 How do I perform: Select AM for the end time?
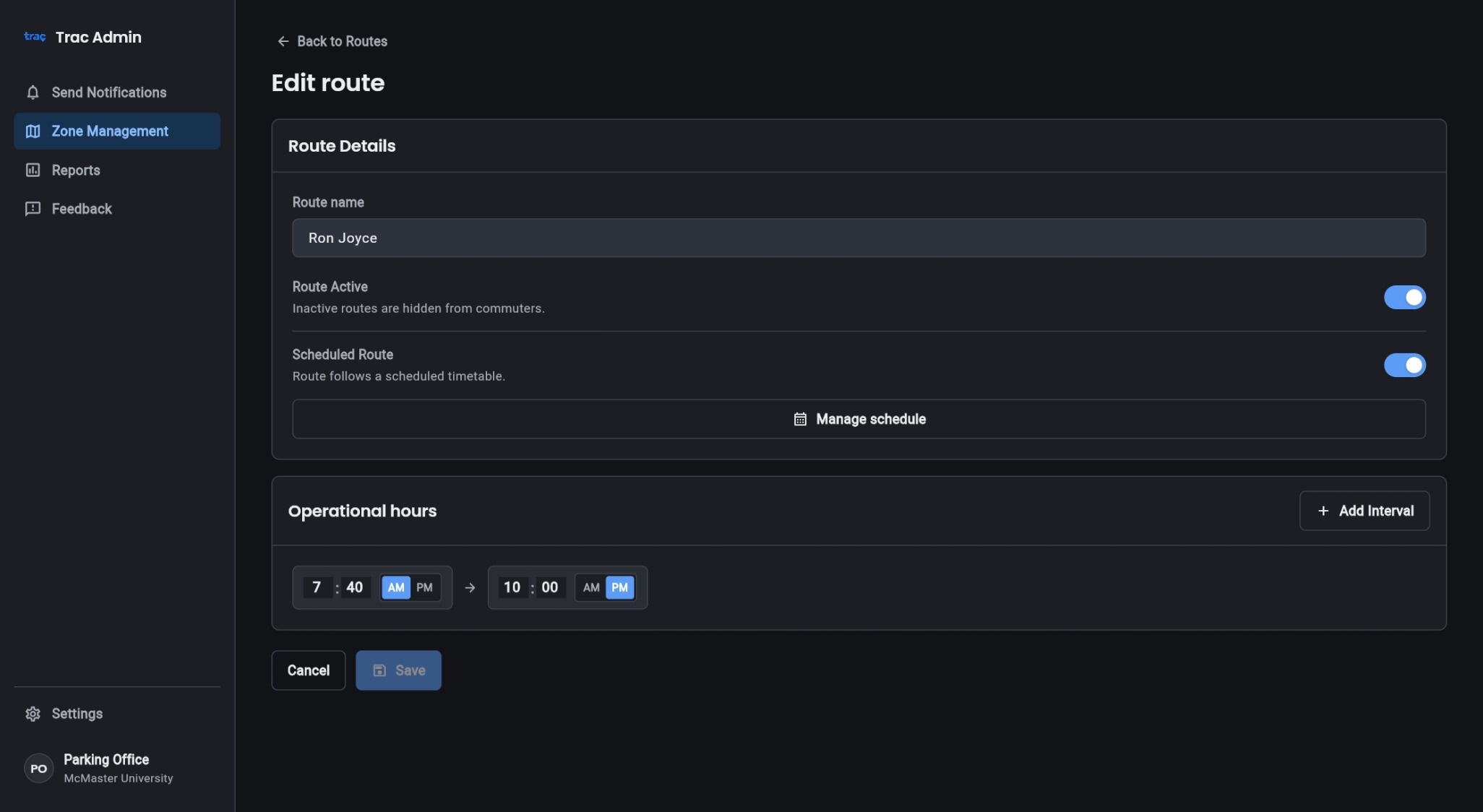[591, 587]
